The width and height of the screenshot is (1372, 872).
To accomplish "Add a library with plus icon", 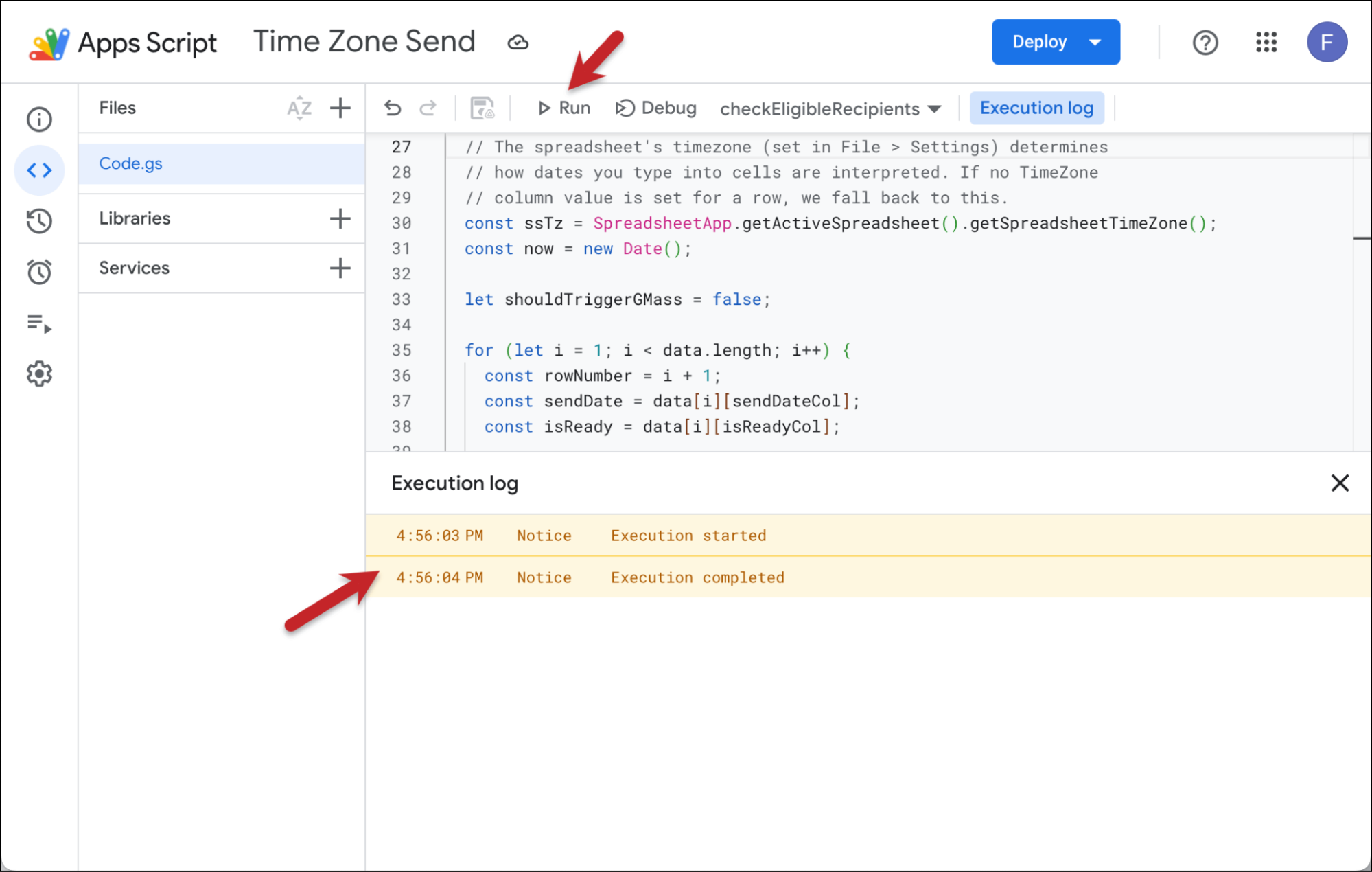I will [340, 219].
